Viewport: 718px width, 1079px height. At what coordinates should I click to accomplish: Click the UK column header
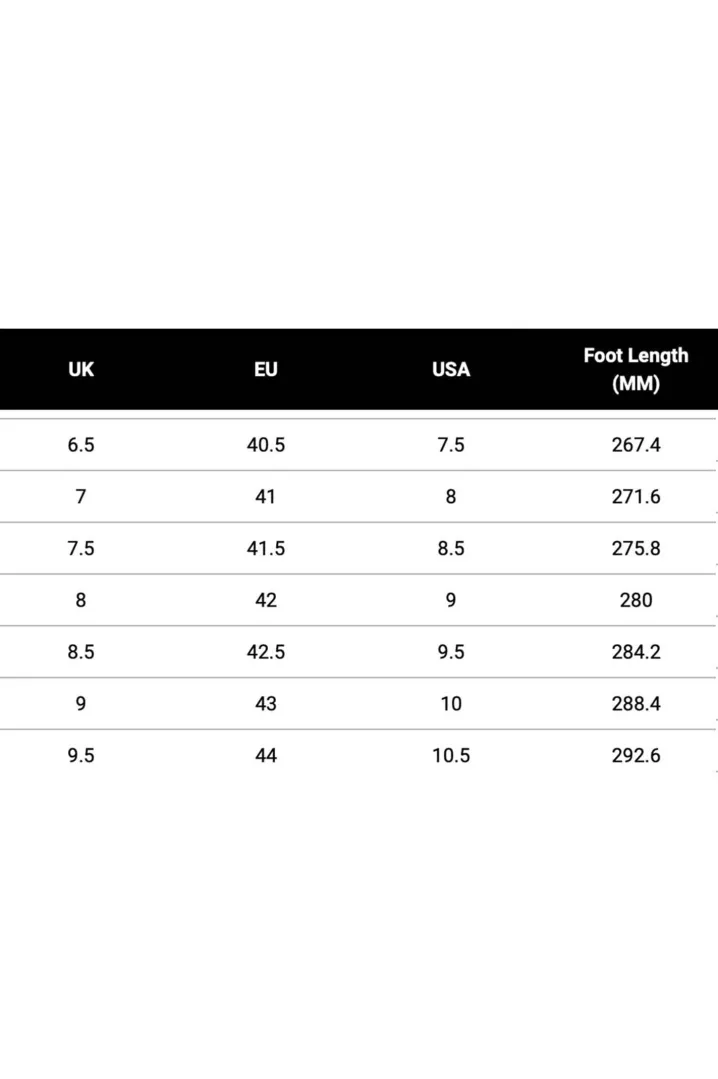81,370
